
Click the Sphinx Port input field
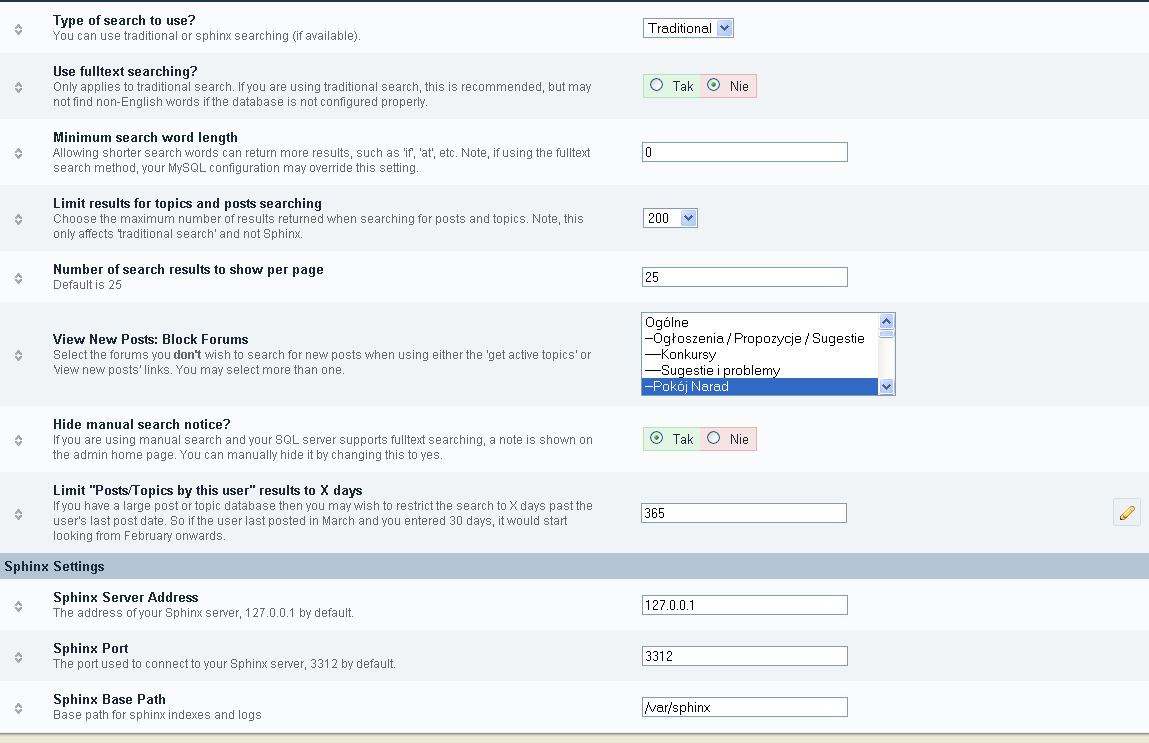coord(744,656)
